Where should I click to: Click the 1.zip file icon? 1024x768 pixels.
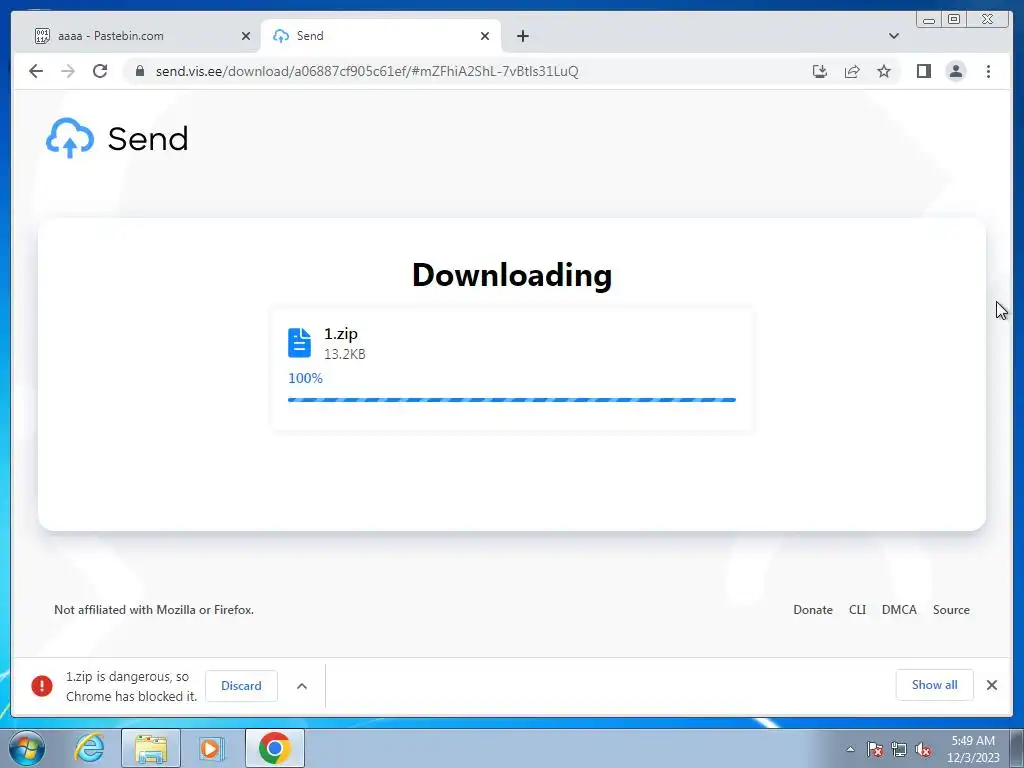[x=299, y=343]
